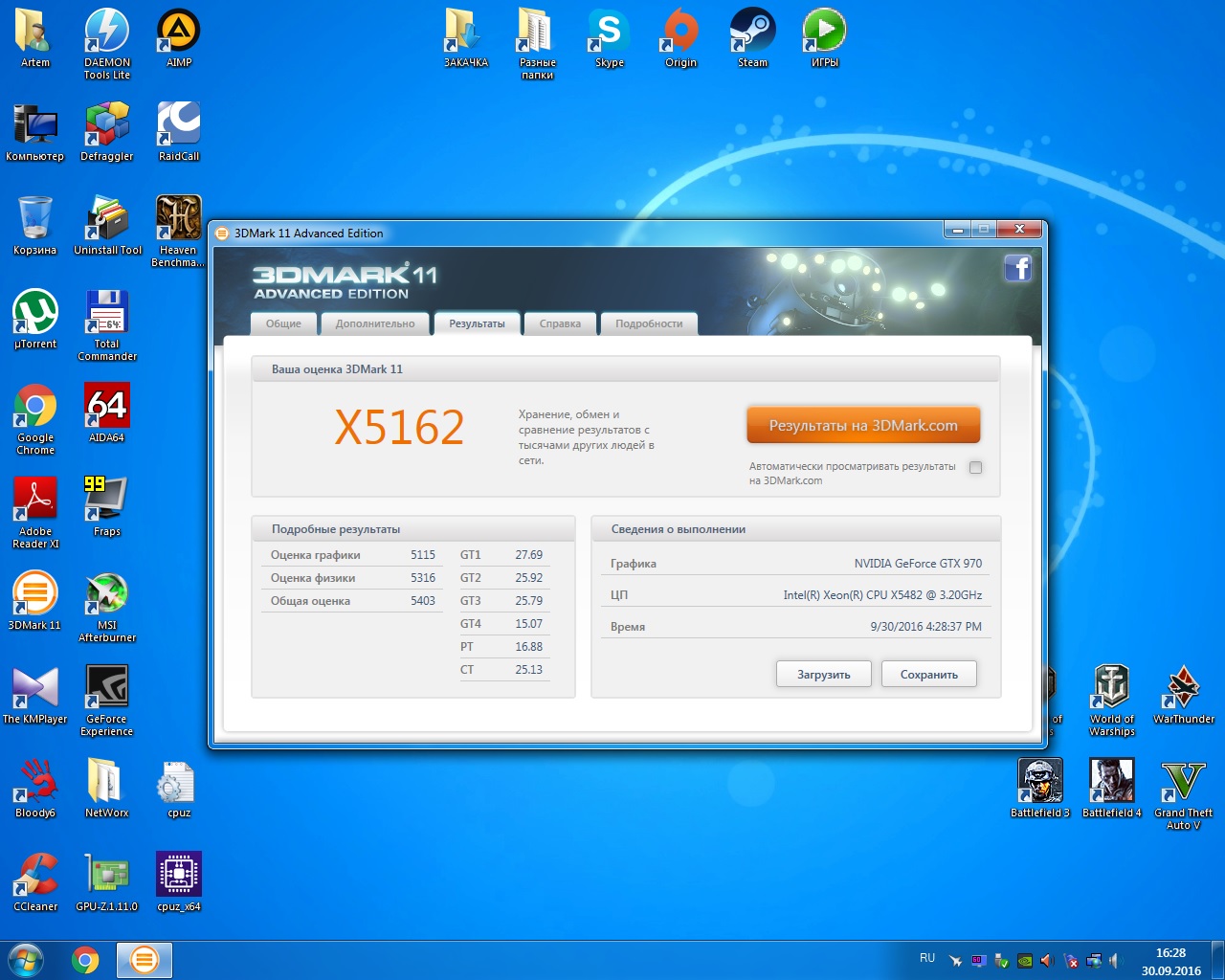Select the Adobe Reader XI desktop icon
The height and width of the screenshot is (980, 1225).
[x=35, y=512]
